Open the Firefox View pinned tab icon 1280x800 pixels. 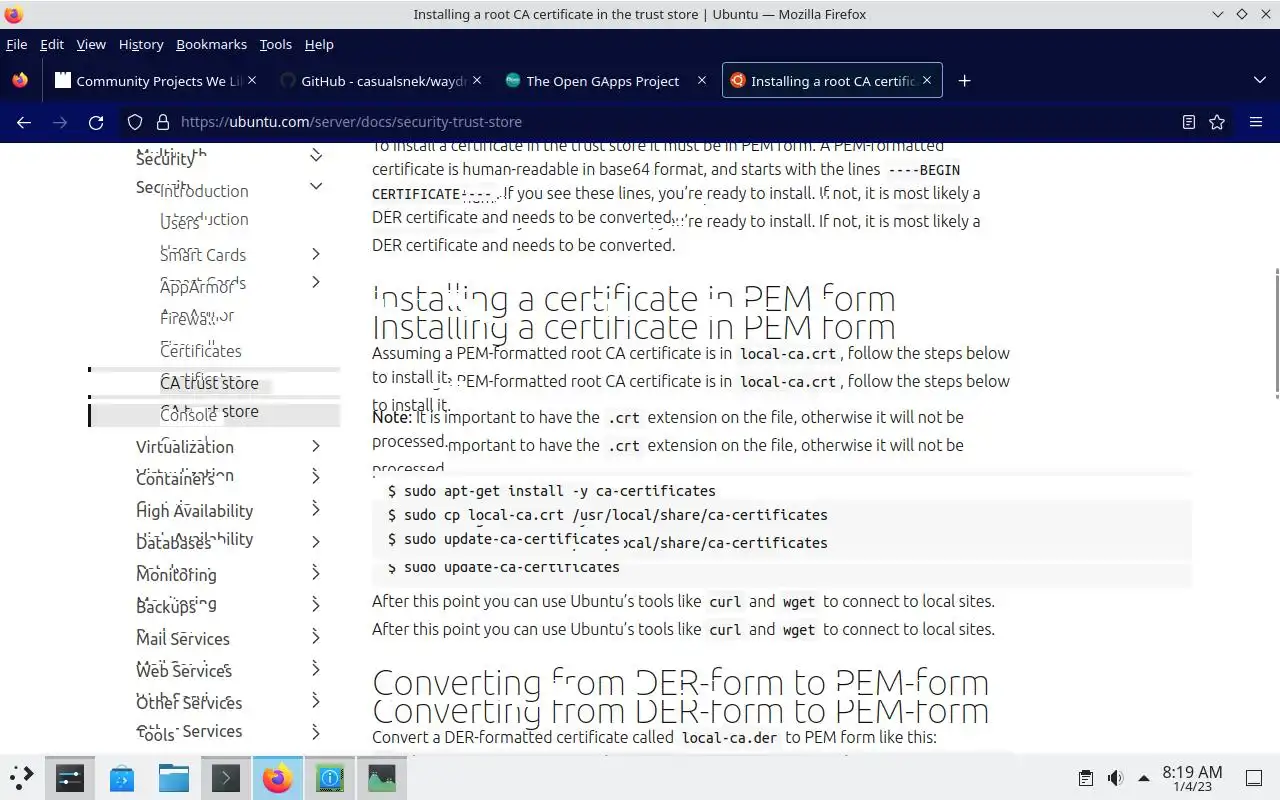click(x=20, y=81)
